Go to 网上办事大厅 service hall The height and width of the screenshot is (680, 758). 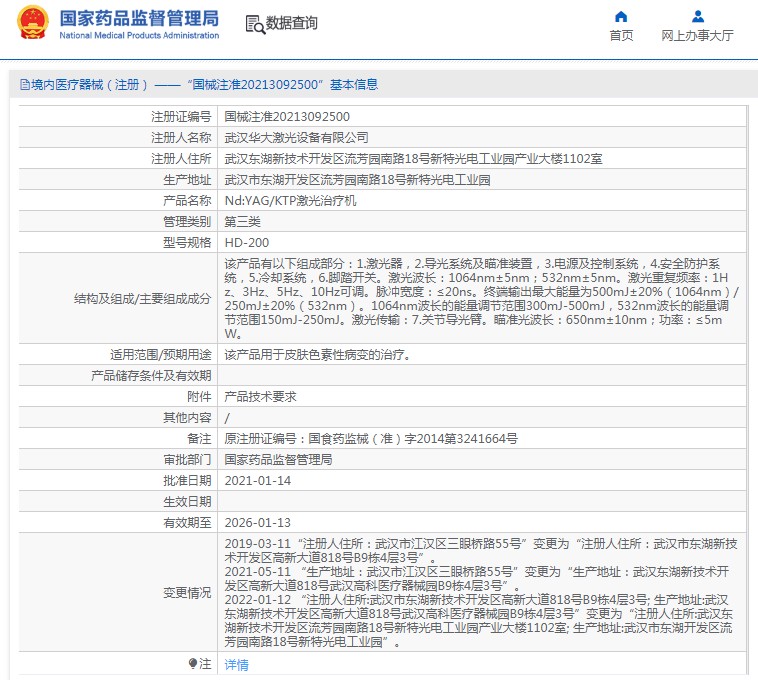698,36
